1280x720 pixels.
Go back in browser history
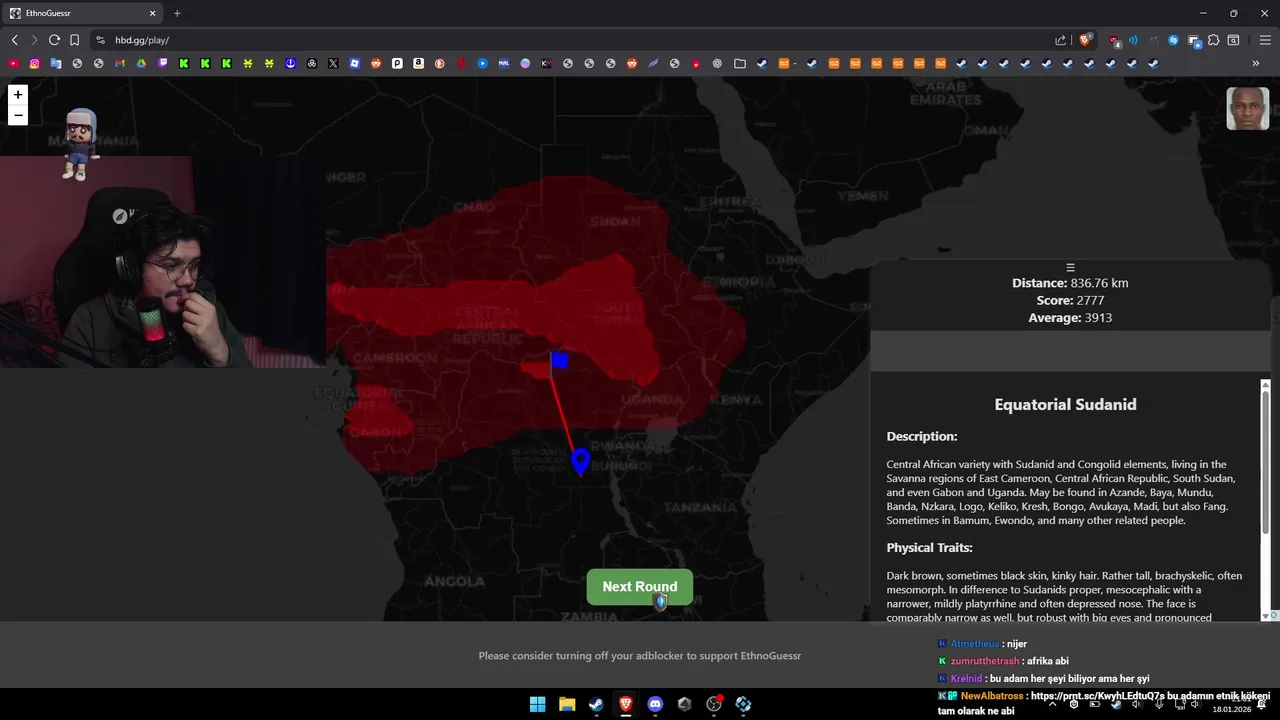coord(14,40)
